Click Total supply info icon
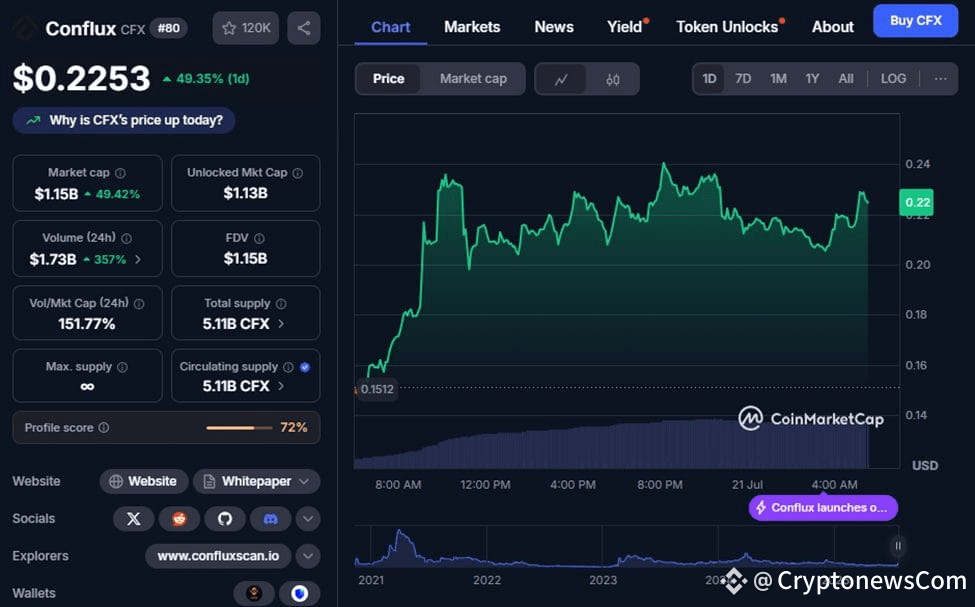The image size is (975, 607). 281,304
